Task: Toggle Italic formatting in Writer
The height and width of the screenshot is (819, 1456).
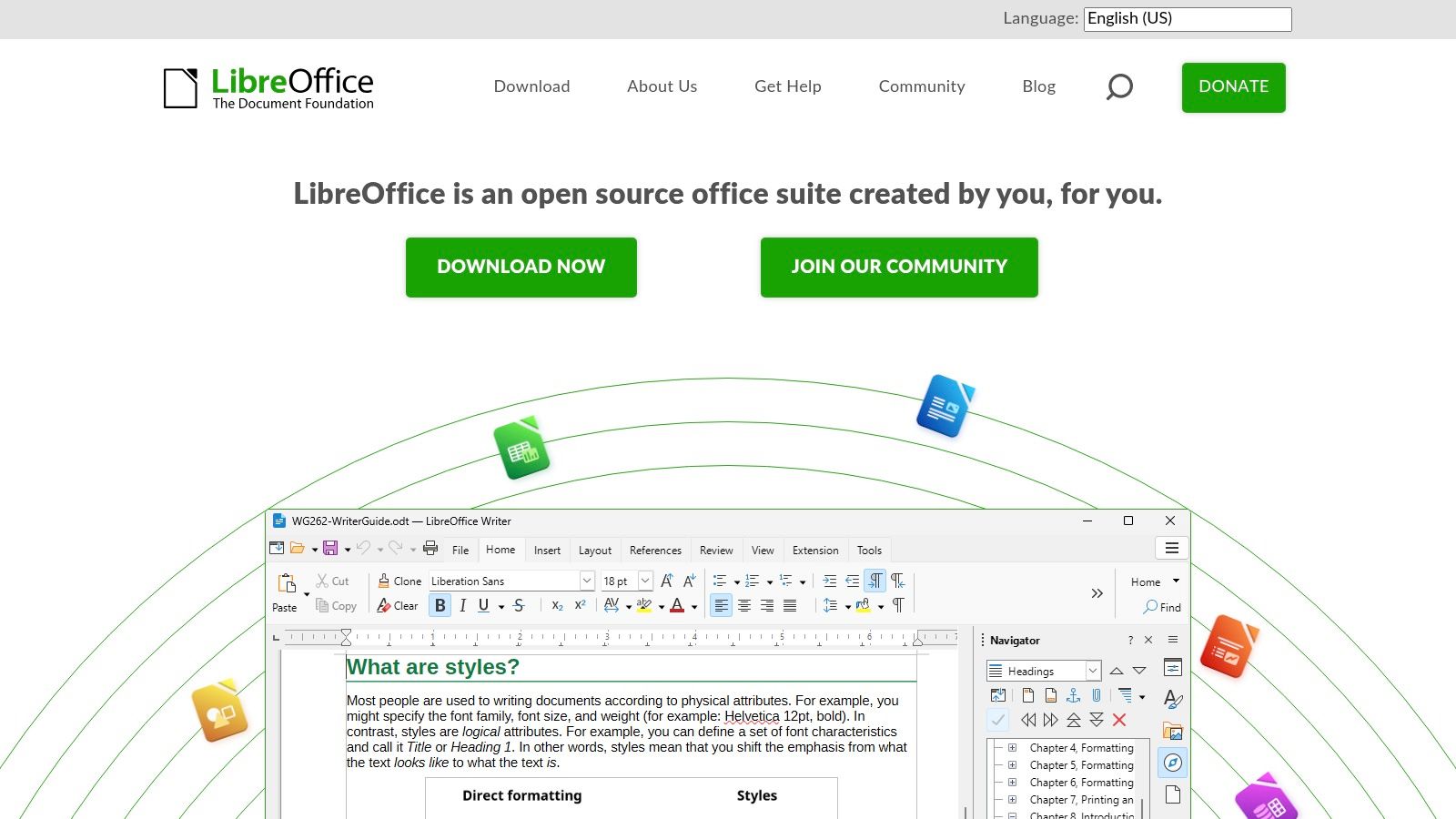Action: 462,605
